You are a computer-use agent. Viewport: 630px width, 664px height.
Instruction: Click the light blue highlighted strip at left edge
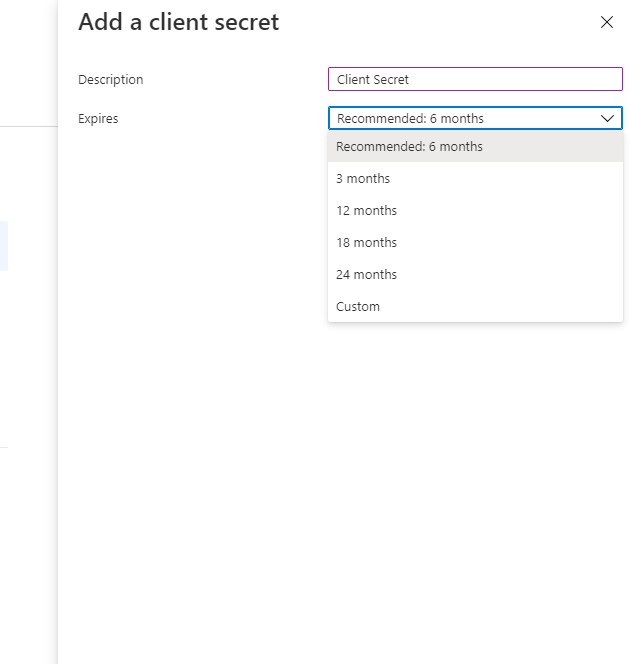[x=4, y=246]
